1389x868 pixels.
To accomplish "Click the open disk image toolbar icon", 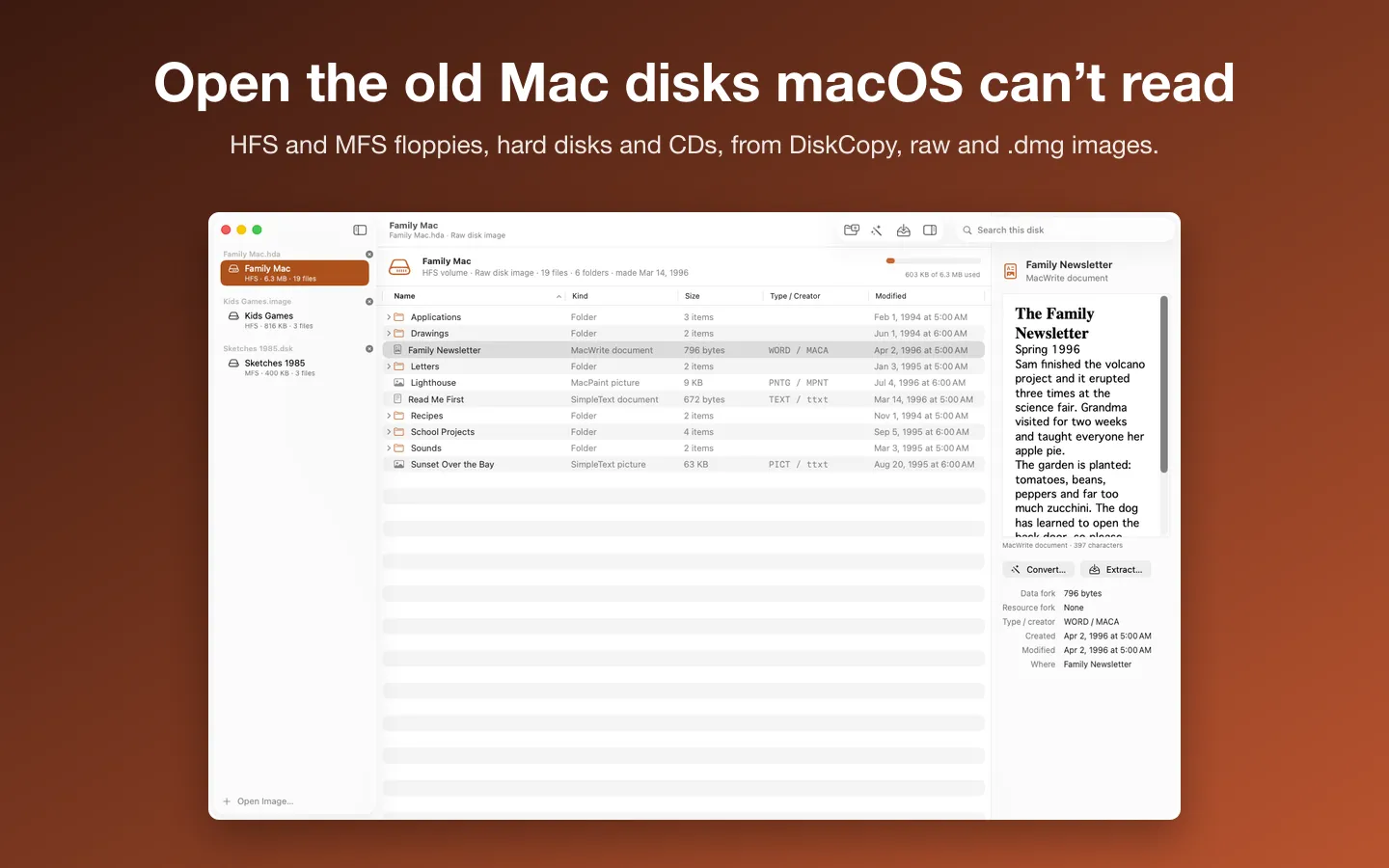I will coord(852,231).
